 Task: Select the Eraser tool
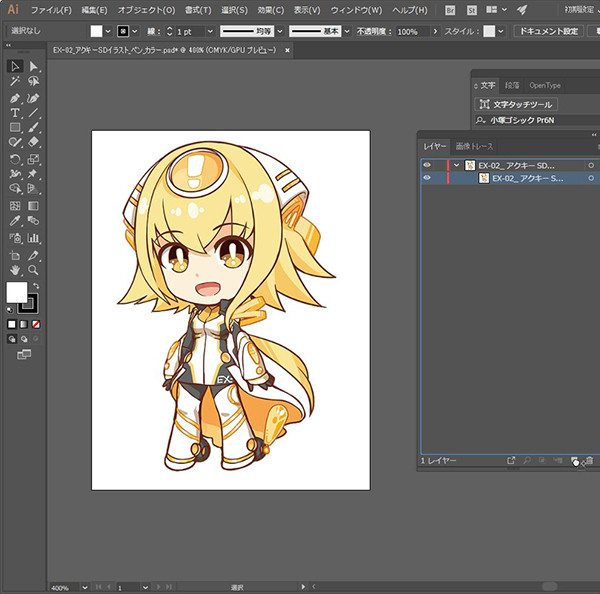pyautogui.click(x=33, y=142)
